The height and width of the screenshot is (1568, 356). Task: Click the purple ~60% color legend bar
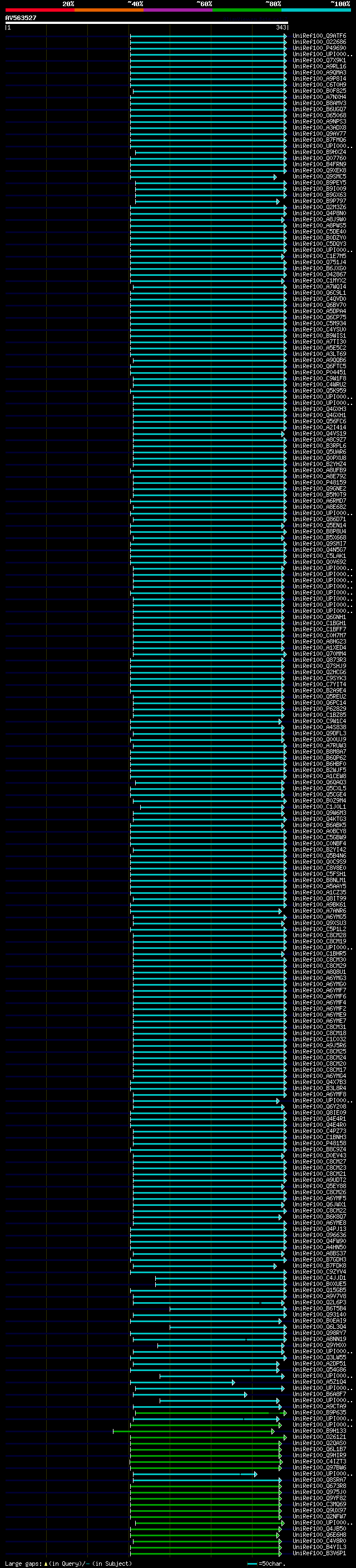click(177, 10)
